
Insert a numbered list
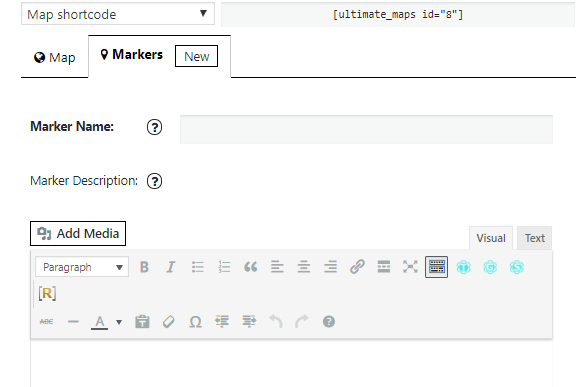tap(224, 267)
